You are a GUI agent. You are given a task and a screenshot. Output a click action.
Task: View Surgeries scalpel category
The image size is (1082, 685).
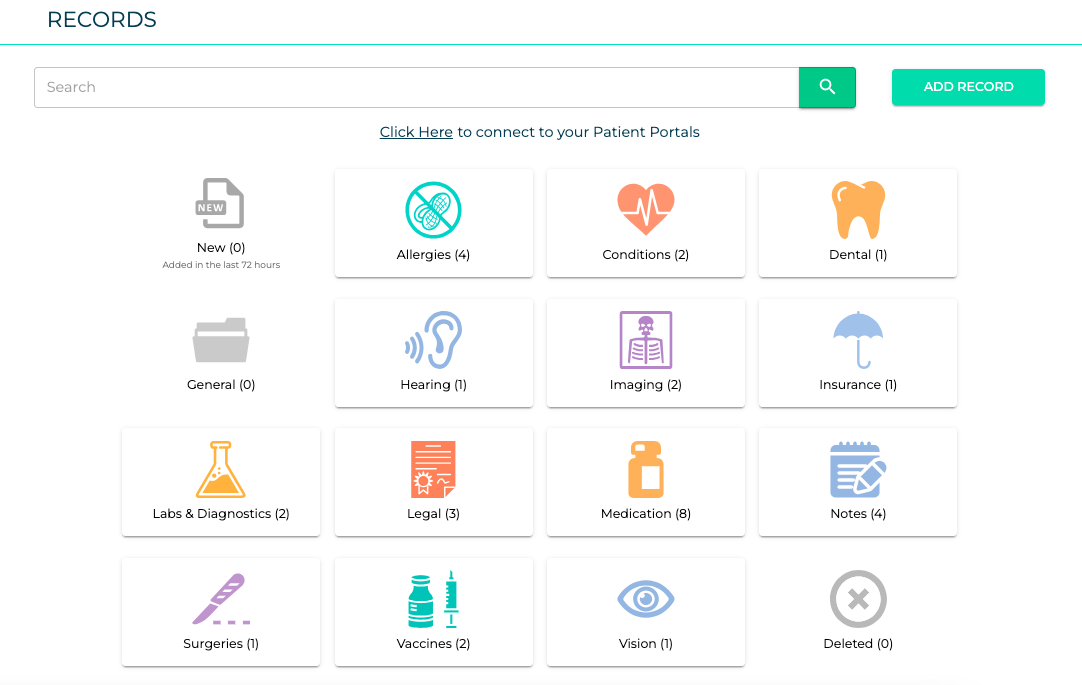(221, 611)
